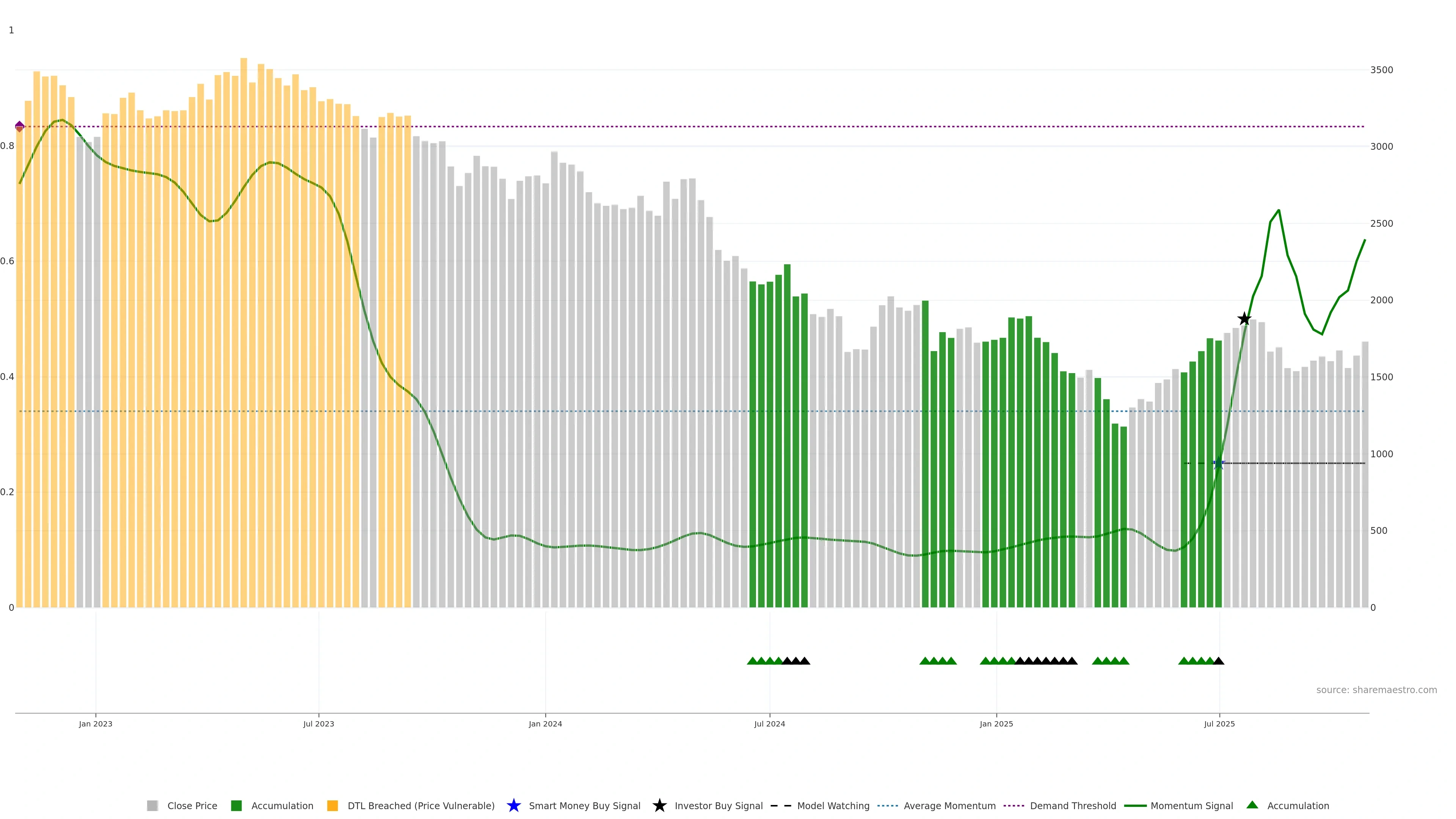Viewport: 1456px width, 819px height.
Task: Toggle DTL Breached (Price Vulnerable) legend entry
Action: pos(420,805)
